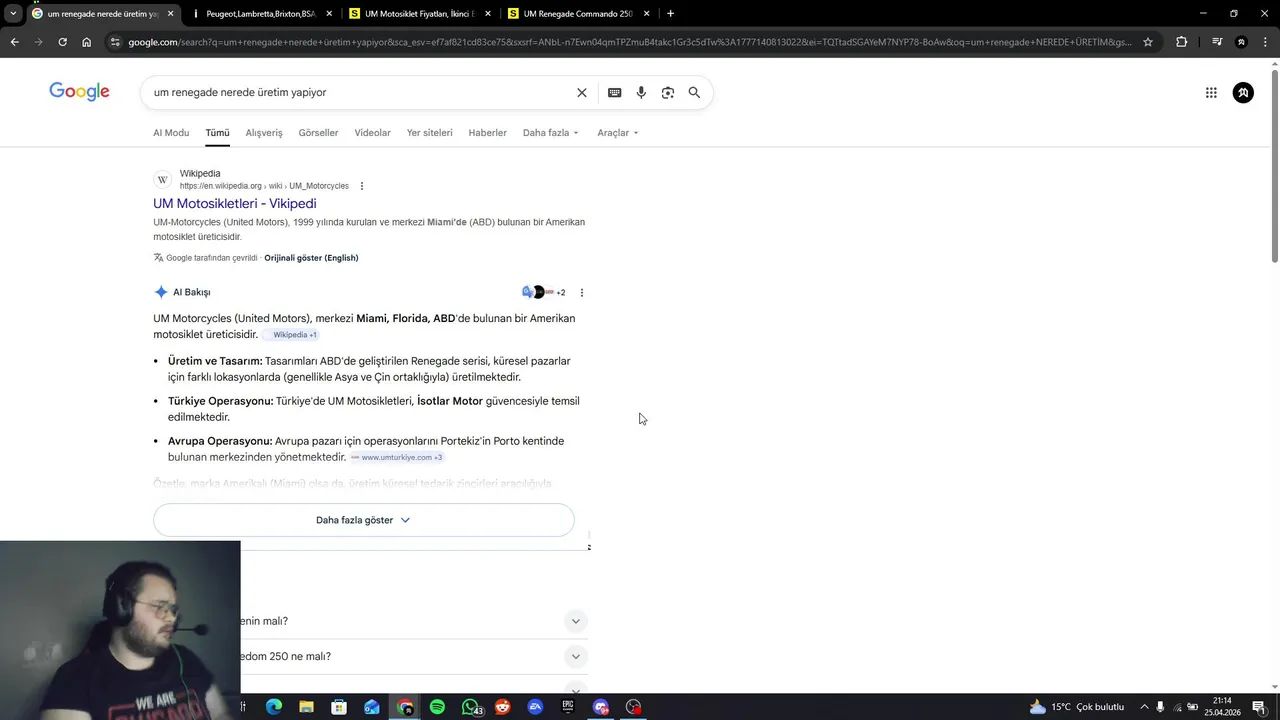Screen dimensions: 1280x720
Task: Open www.umturkiye.com +3 source chip
Action: 397,457
